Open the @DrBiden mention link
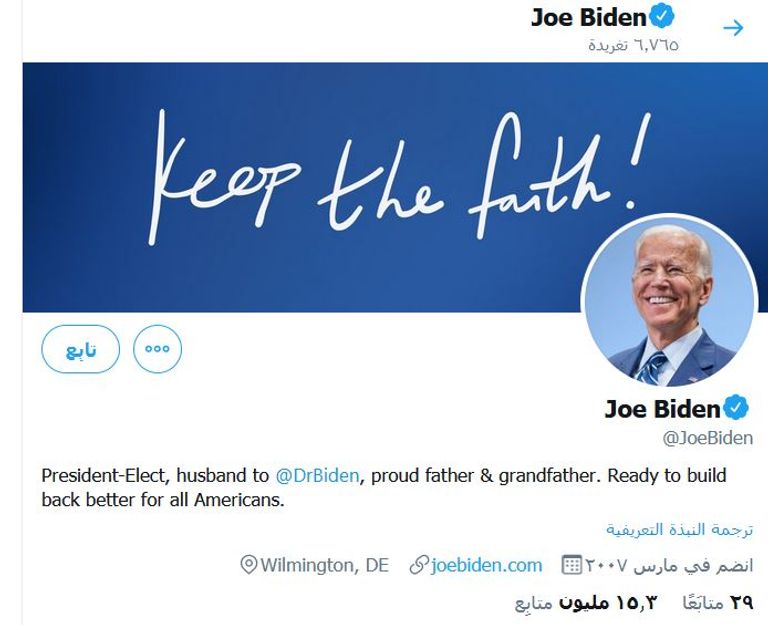Screen dimensions: 768x625 pos(317,475)
